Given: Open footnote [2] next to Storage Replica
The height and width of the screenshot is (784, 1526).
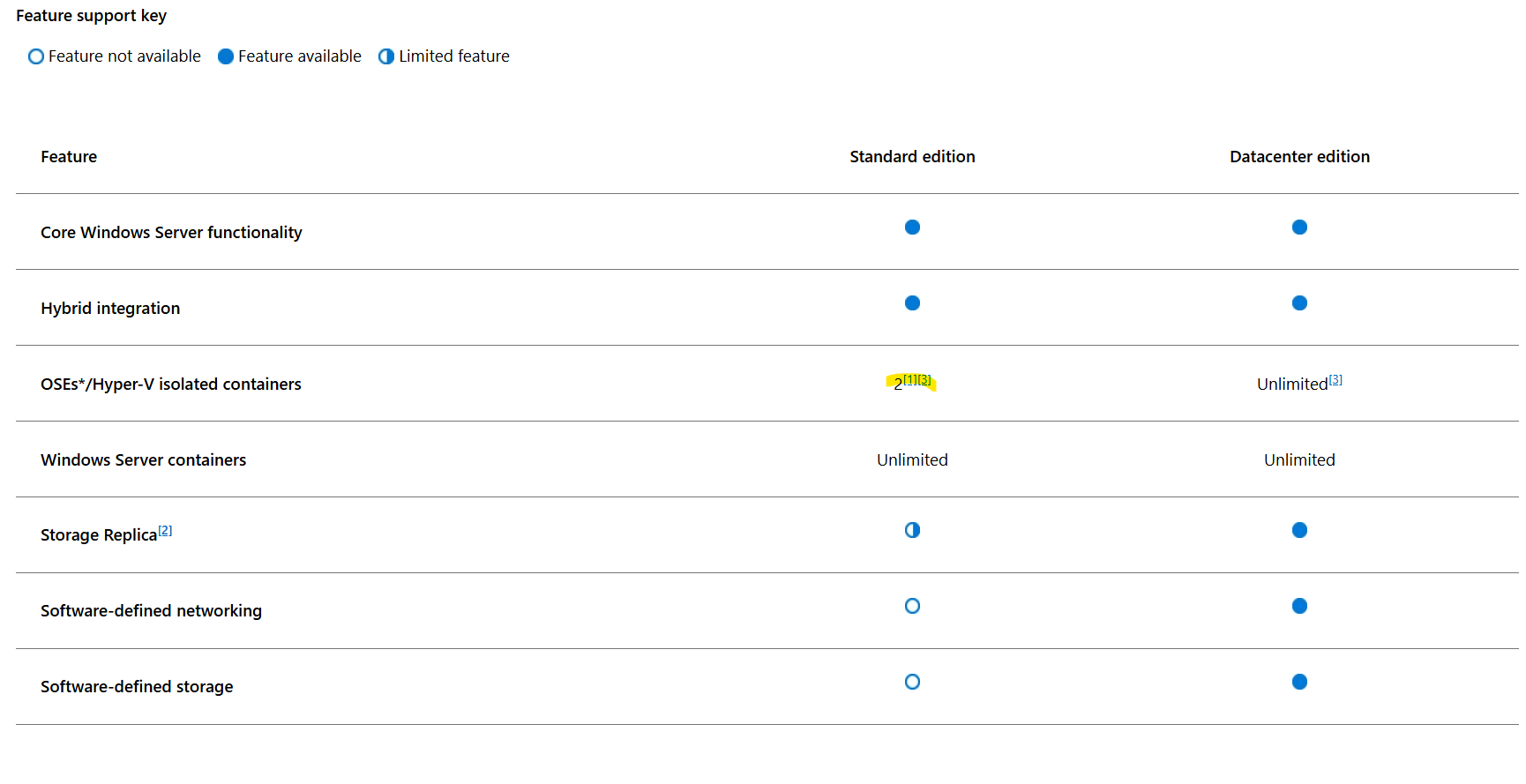Looking at the screenshot, I should pyautogui.click(x=165, y=531).
